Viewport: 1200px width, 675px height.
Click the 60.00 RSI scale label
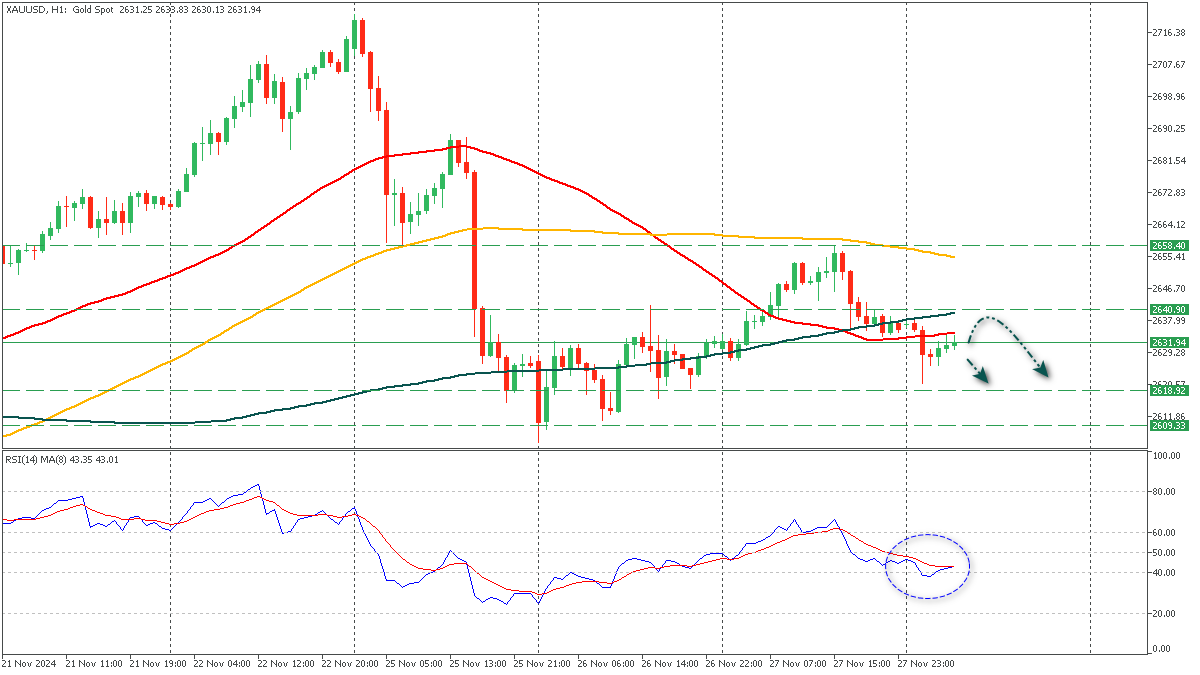(x=1164, y=532)
